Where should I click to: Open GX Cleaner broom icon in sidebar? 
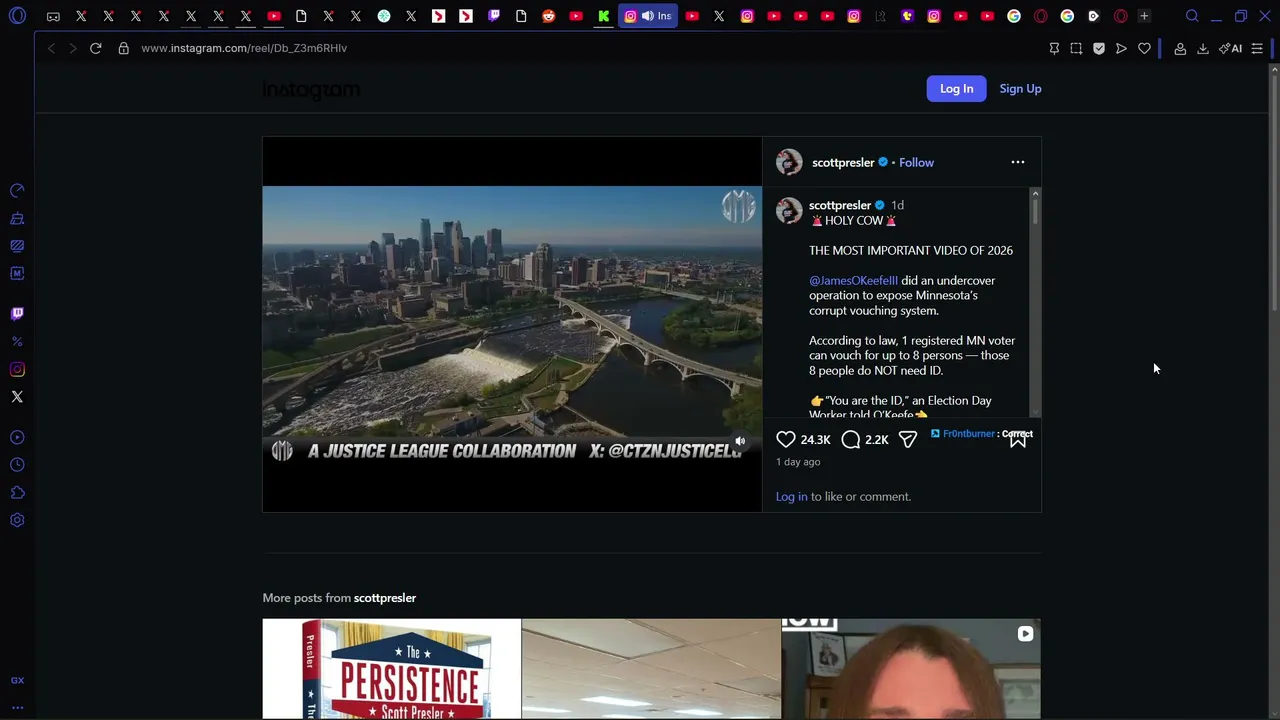click(17, 218)
